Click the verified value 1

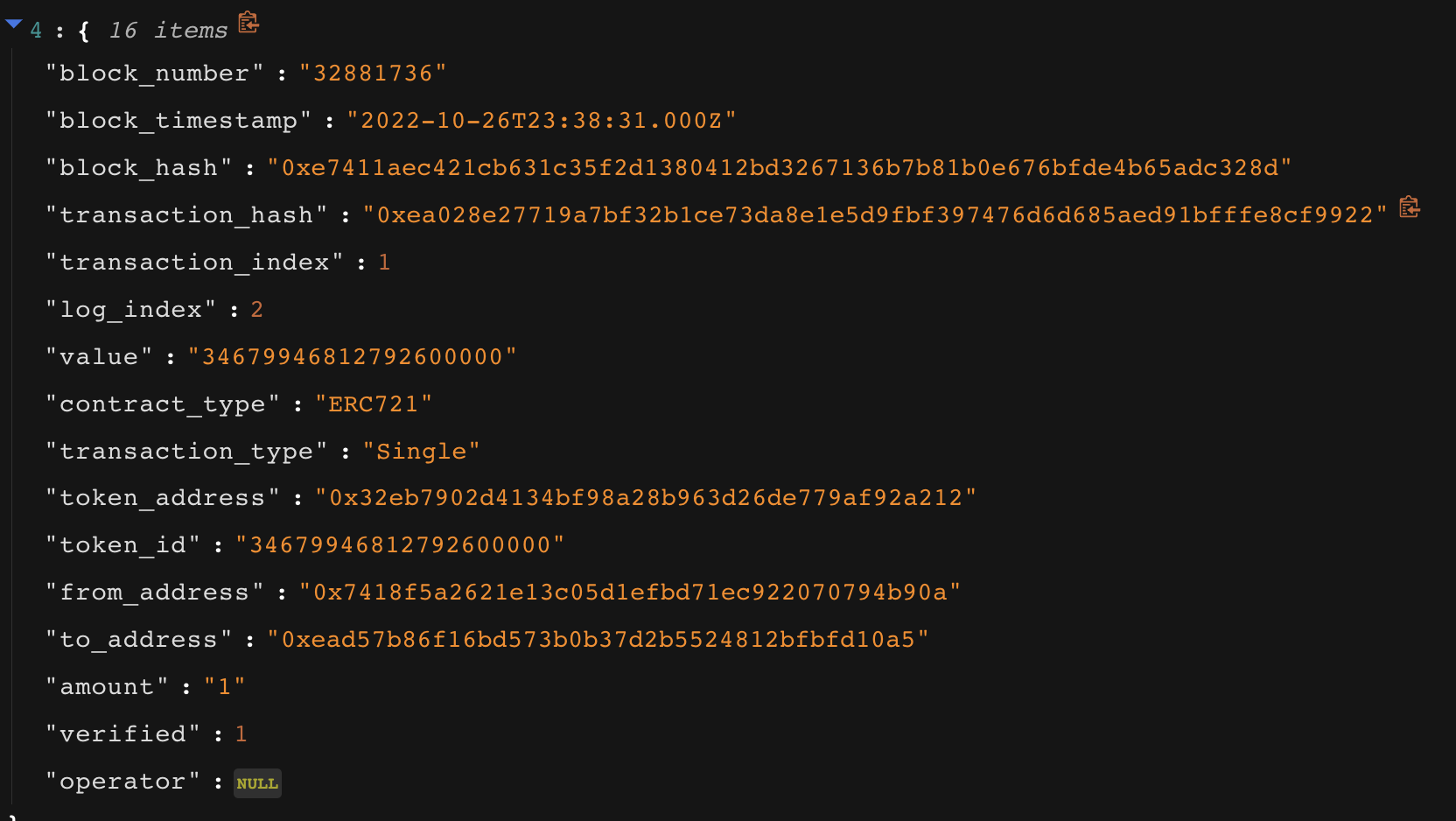241,734
